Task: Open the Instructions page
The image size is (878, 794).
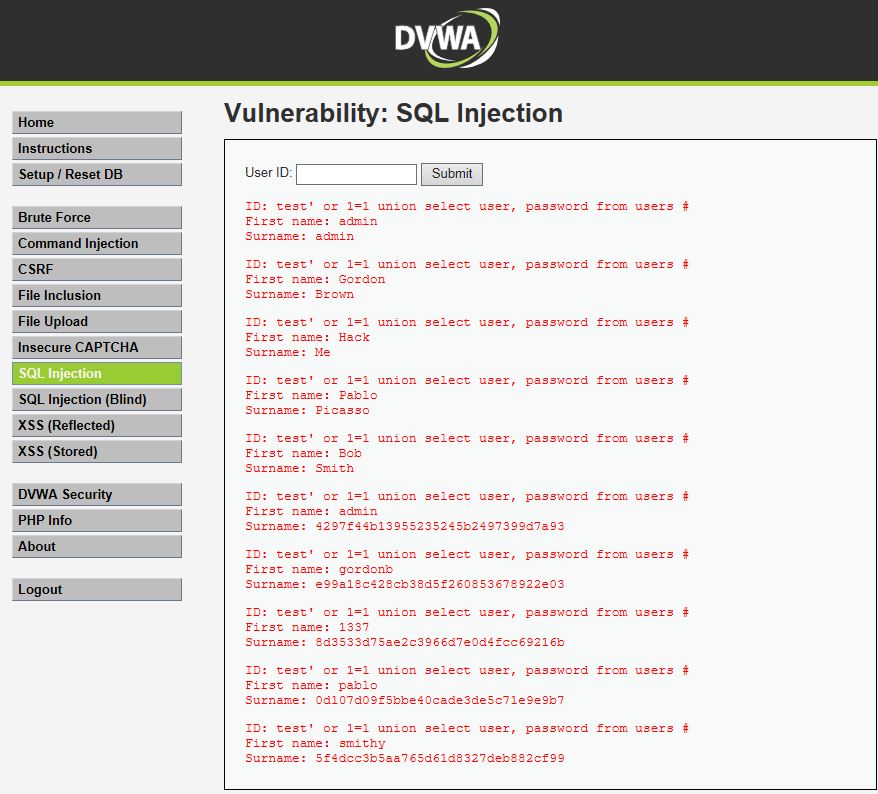Action: [97, 148]
